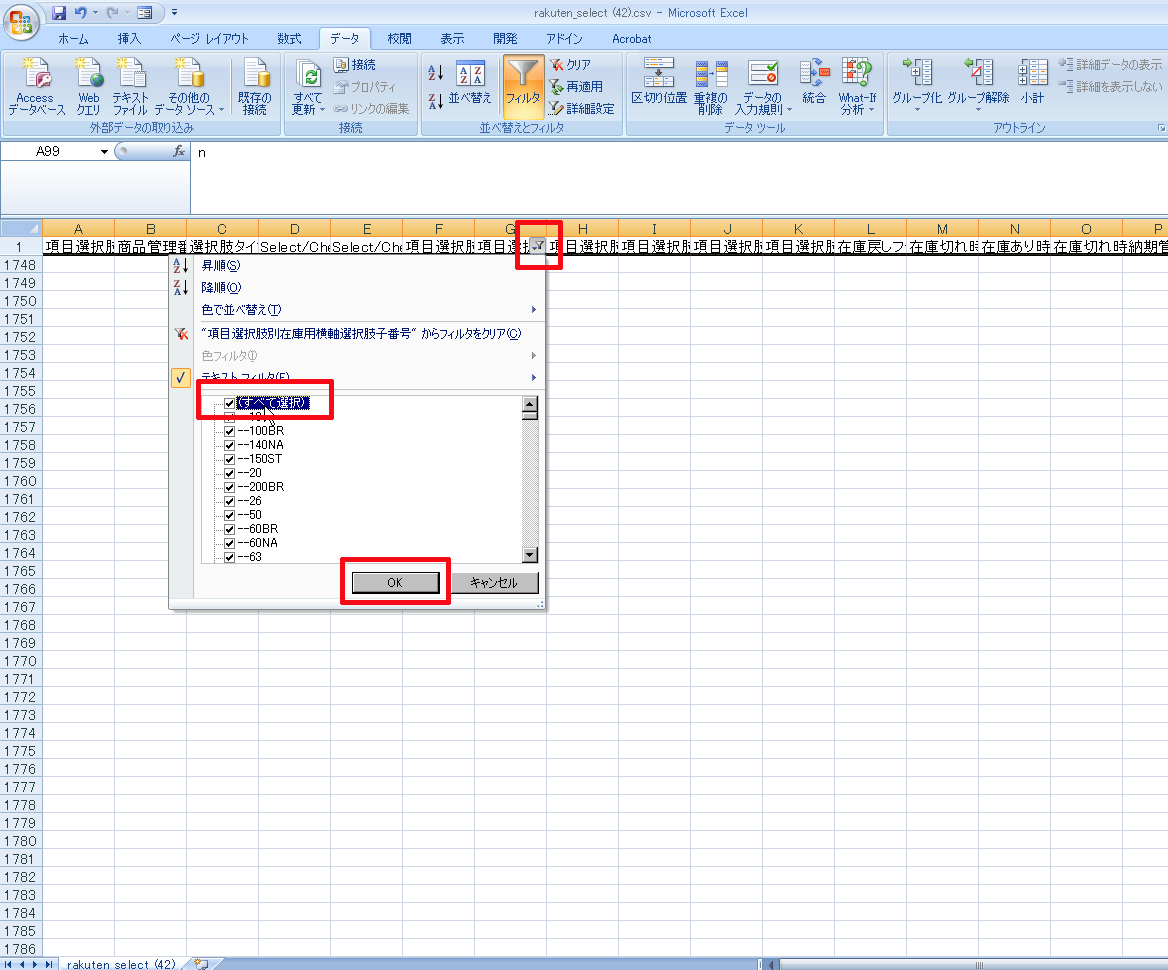Viewport: 1168px width, 970px height.
Task: Confirm the filter with OK
Action: [x=396, y=583]
